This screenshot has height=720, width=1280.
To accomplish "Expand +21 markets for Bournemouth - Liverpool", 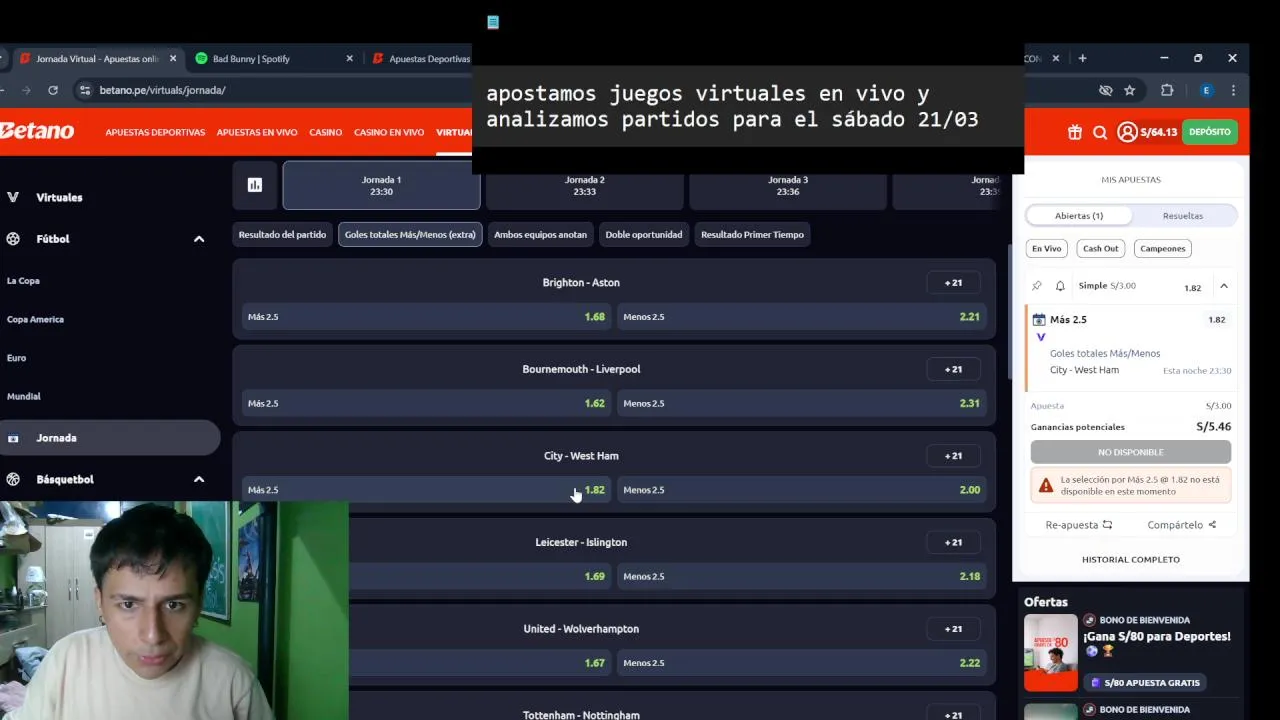I will pos(953,369).
